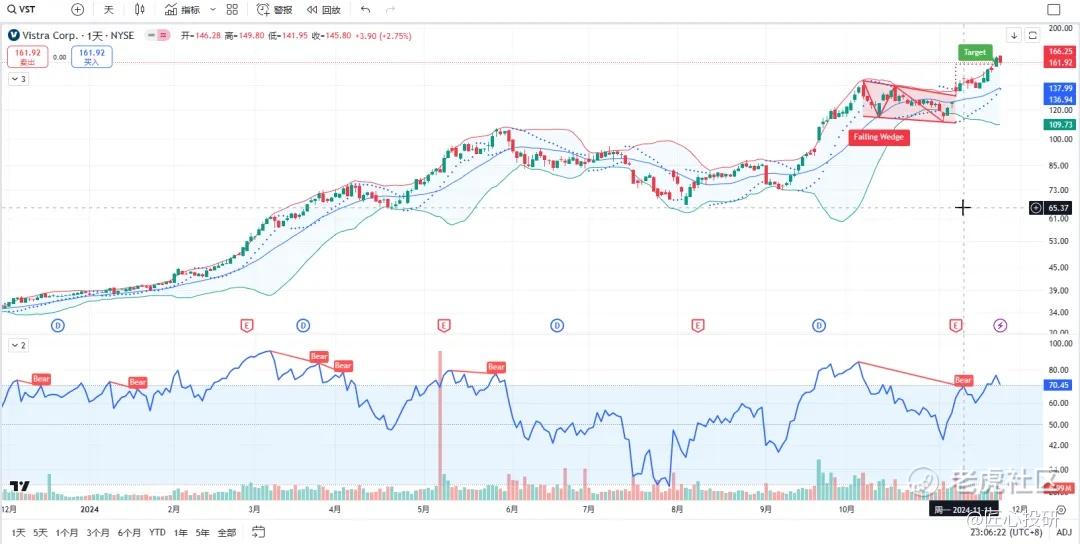Click first Bear label at left of RSI

point(42,379)
